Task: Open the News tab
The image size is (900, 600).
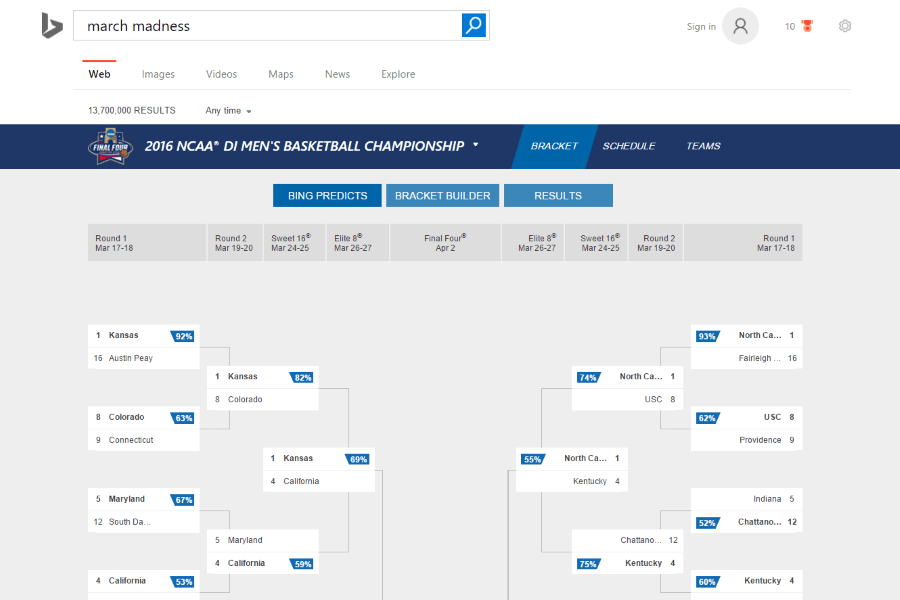Action: pyautogui.click(x=337, y=74)
